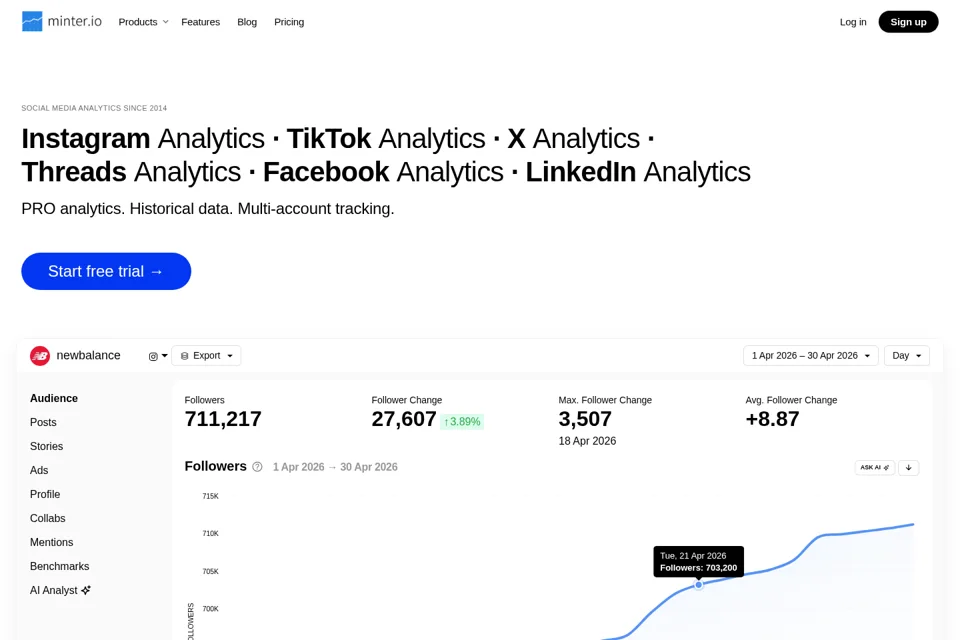
Task: Open the AI Analyst section
Action: click(x=60, y=590)
